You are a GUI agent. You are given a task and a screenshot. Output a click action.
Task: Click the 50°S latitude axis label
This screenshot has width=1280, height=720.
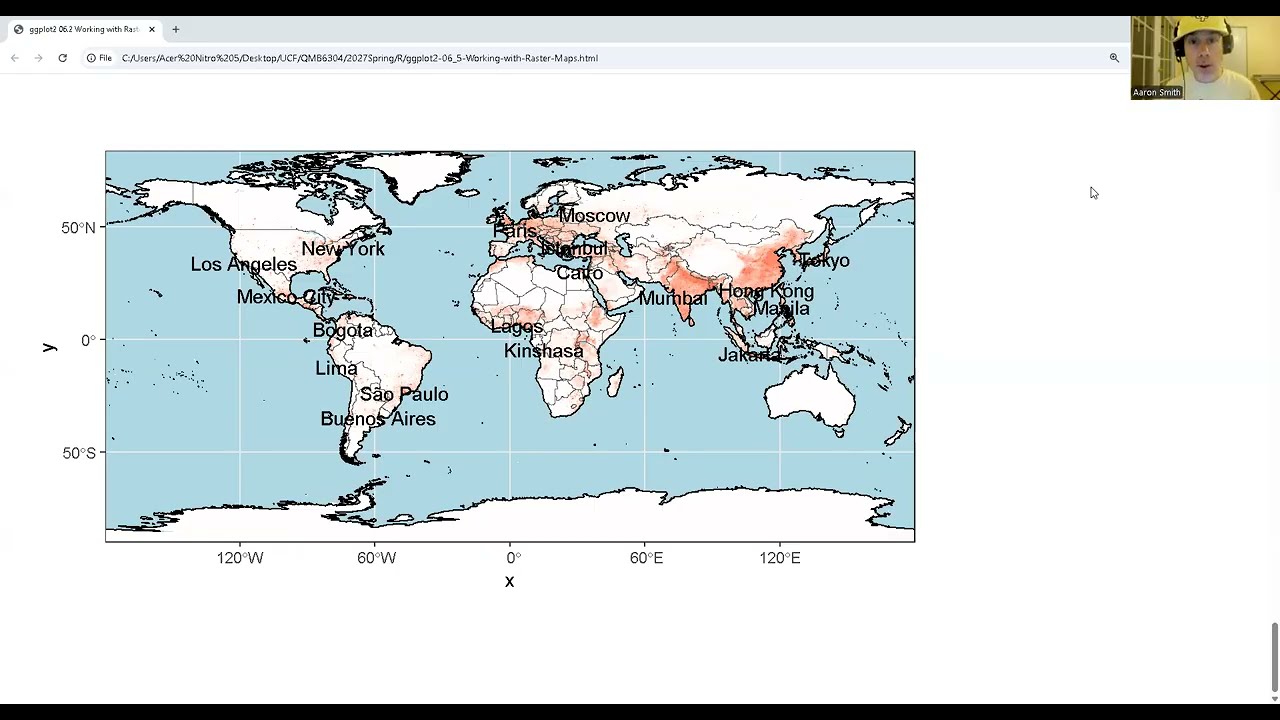point(78,453)
